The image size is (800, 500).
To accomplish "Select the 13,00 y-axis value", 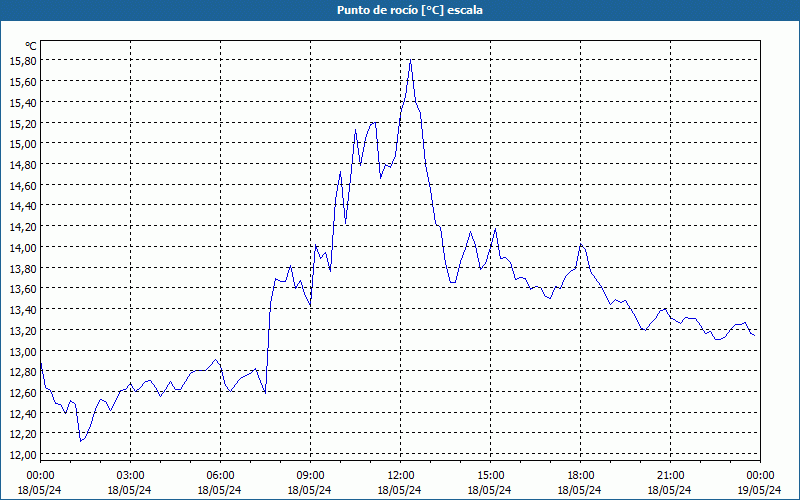I will 23,351.
